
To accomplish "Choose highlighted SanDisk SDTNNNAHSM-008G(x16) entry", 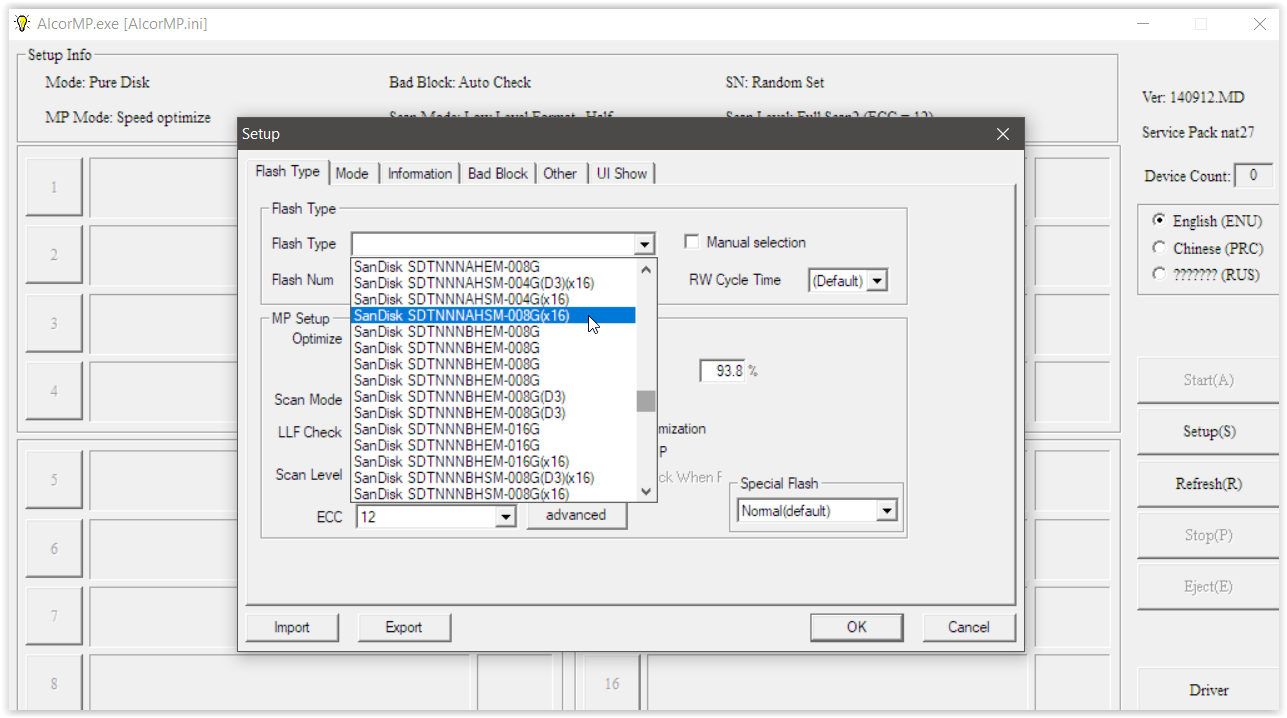I will point(494,315).
